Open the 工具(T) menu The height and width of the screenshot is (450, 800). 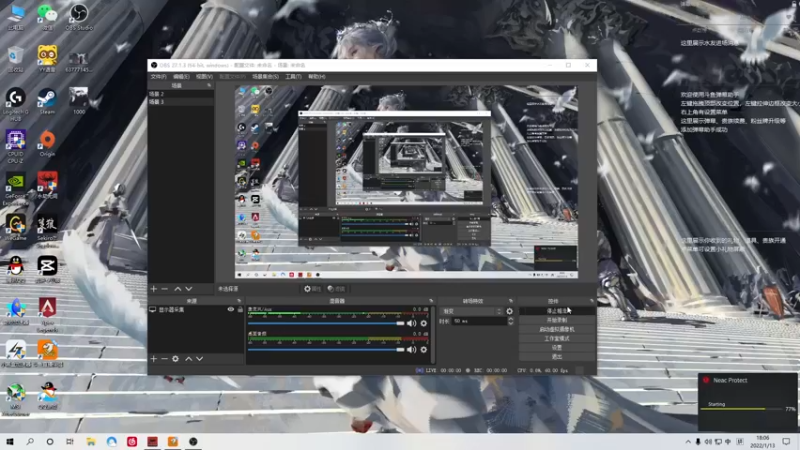(x=293, y=77)
